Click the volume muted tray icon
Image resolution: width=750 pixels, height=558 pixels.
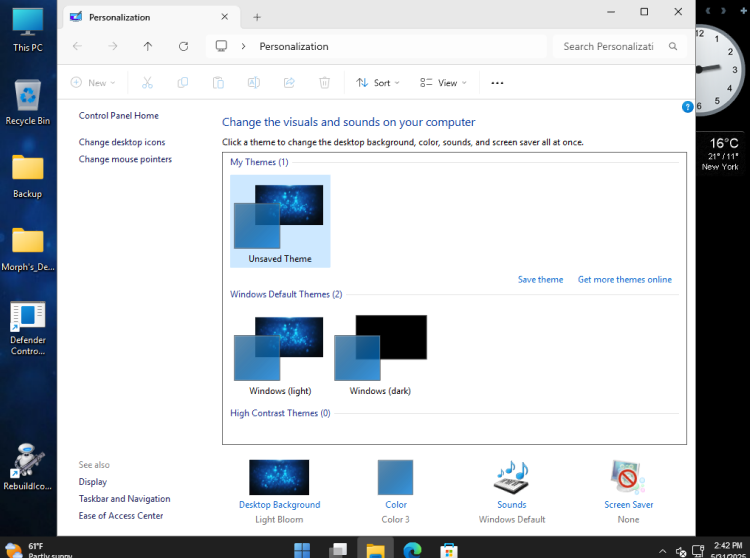681,552
